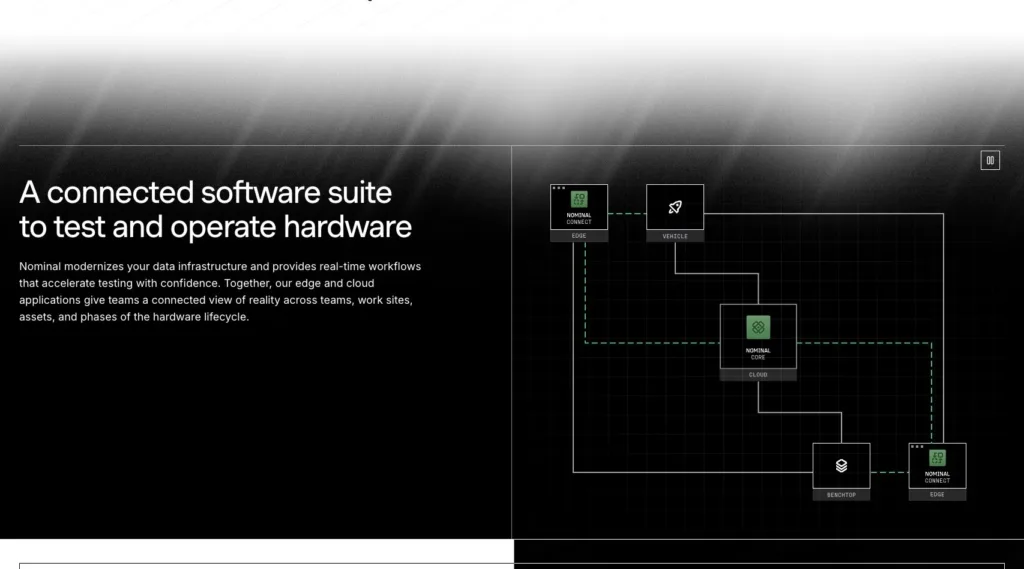This screenshot has height=569, width=1024.
Task: Click the top-left Nominal Connect green icon
Action: (579, 199)
